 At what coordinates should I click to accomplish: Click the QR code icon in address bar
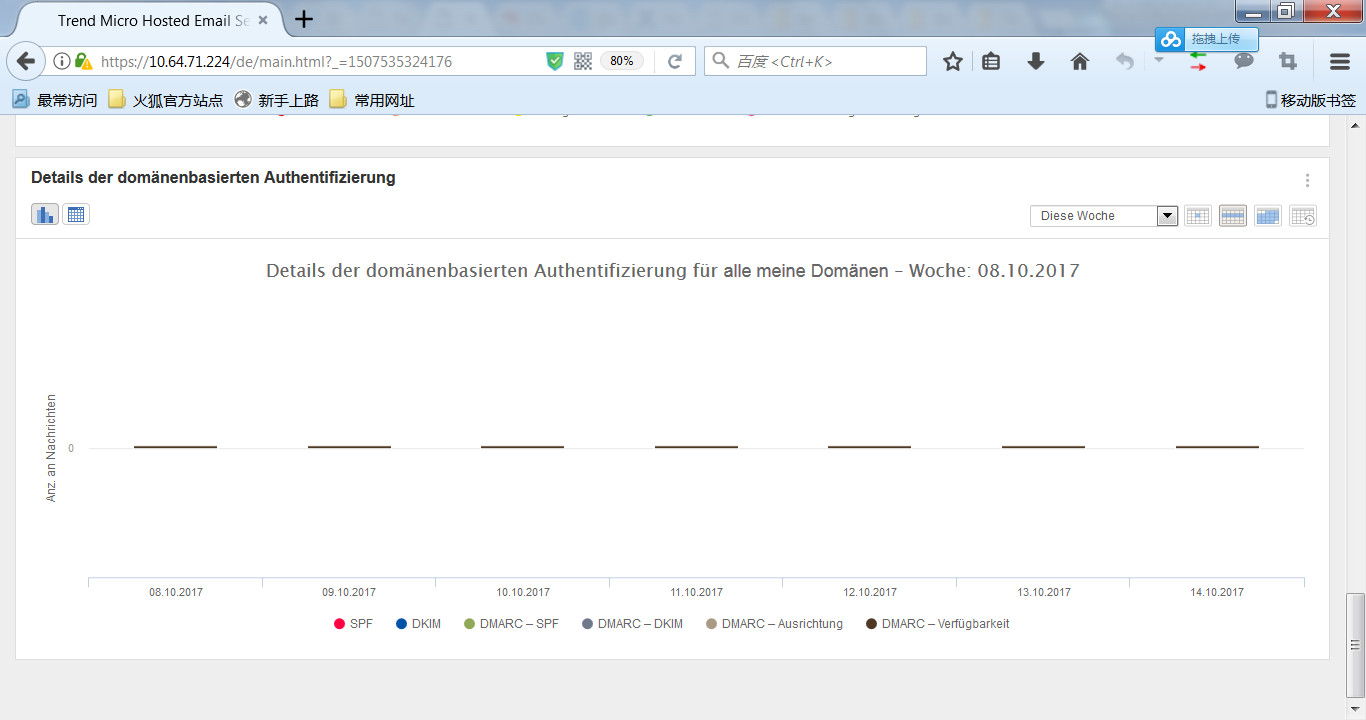(583, 61)
